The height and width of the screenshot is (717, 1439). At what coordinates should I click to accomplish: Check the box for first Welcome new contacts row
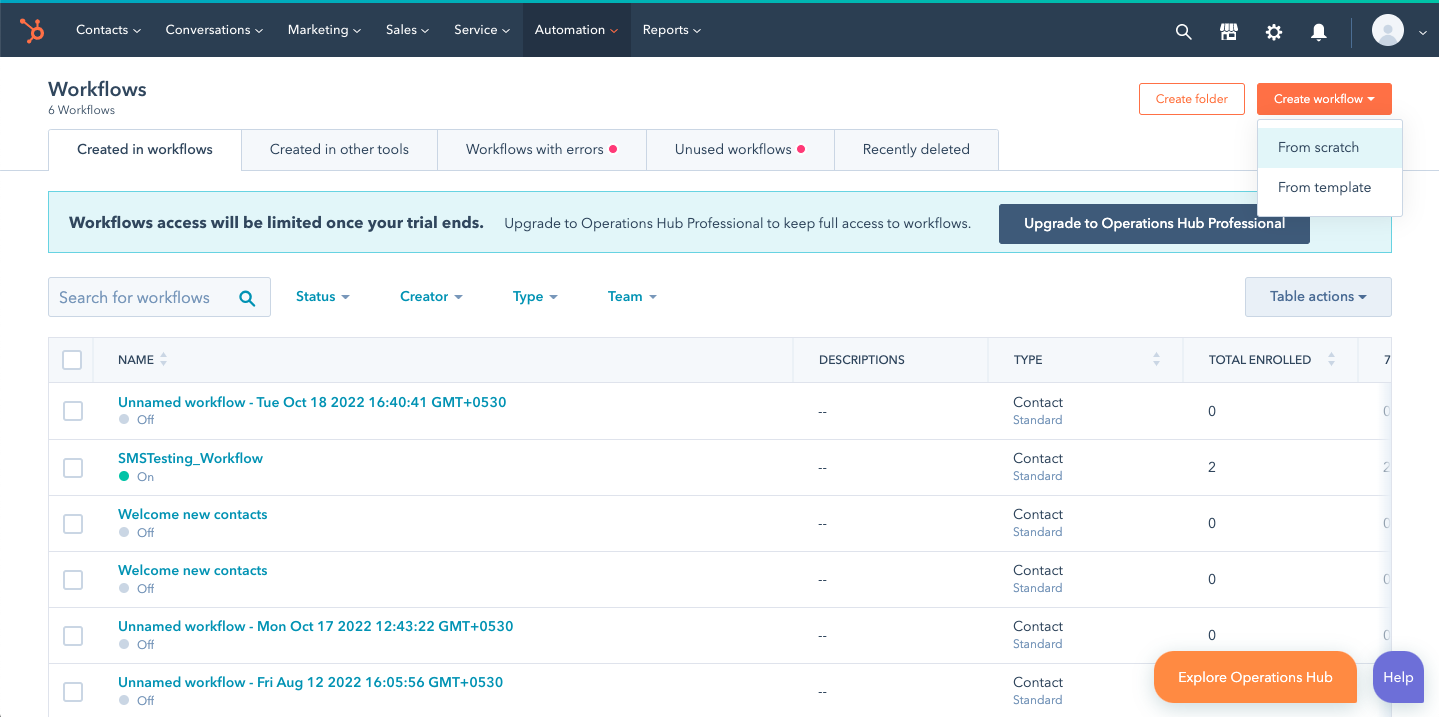click(x=73, y=523)
